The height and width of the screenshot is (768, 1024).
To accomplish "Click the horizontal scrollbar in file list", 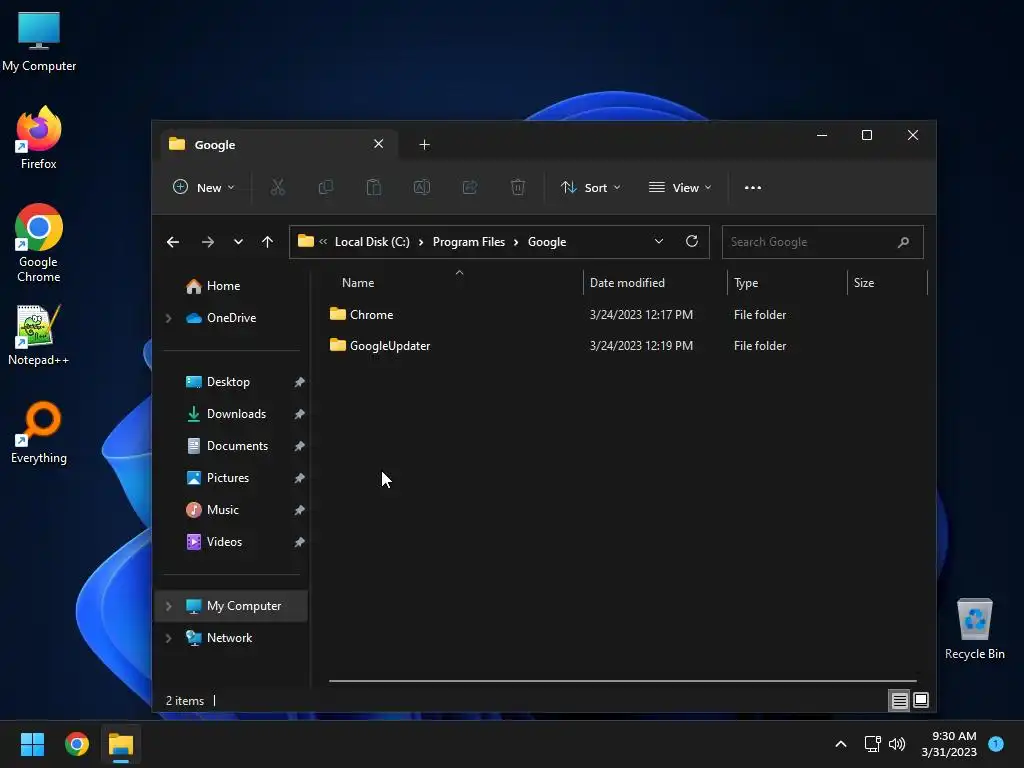I will [622, 680].
